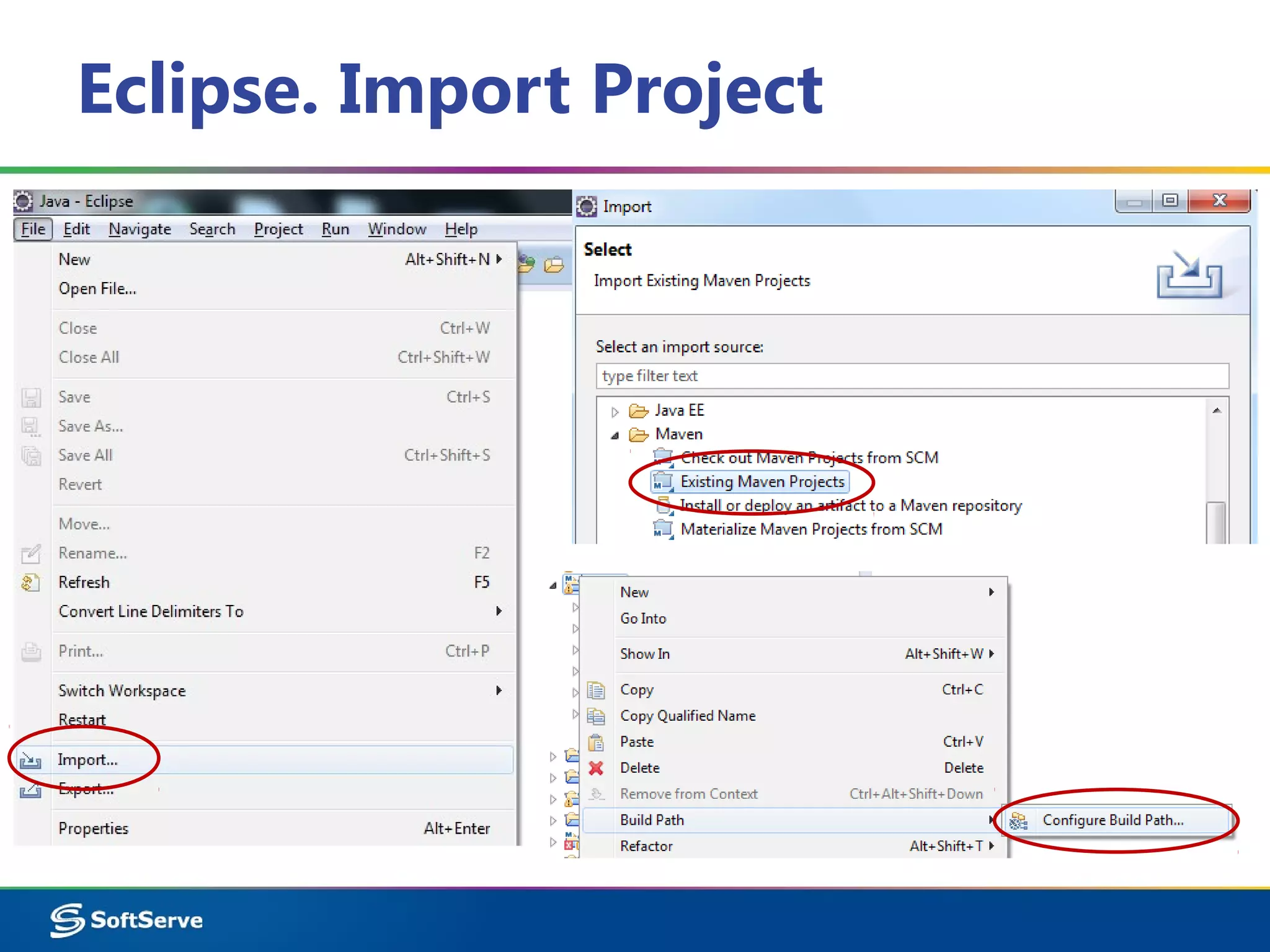
Task: Click the Copy Qualified Name icon
Action: 596,716
